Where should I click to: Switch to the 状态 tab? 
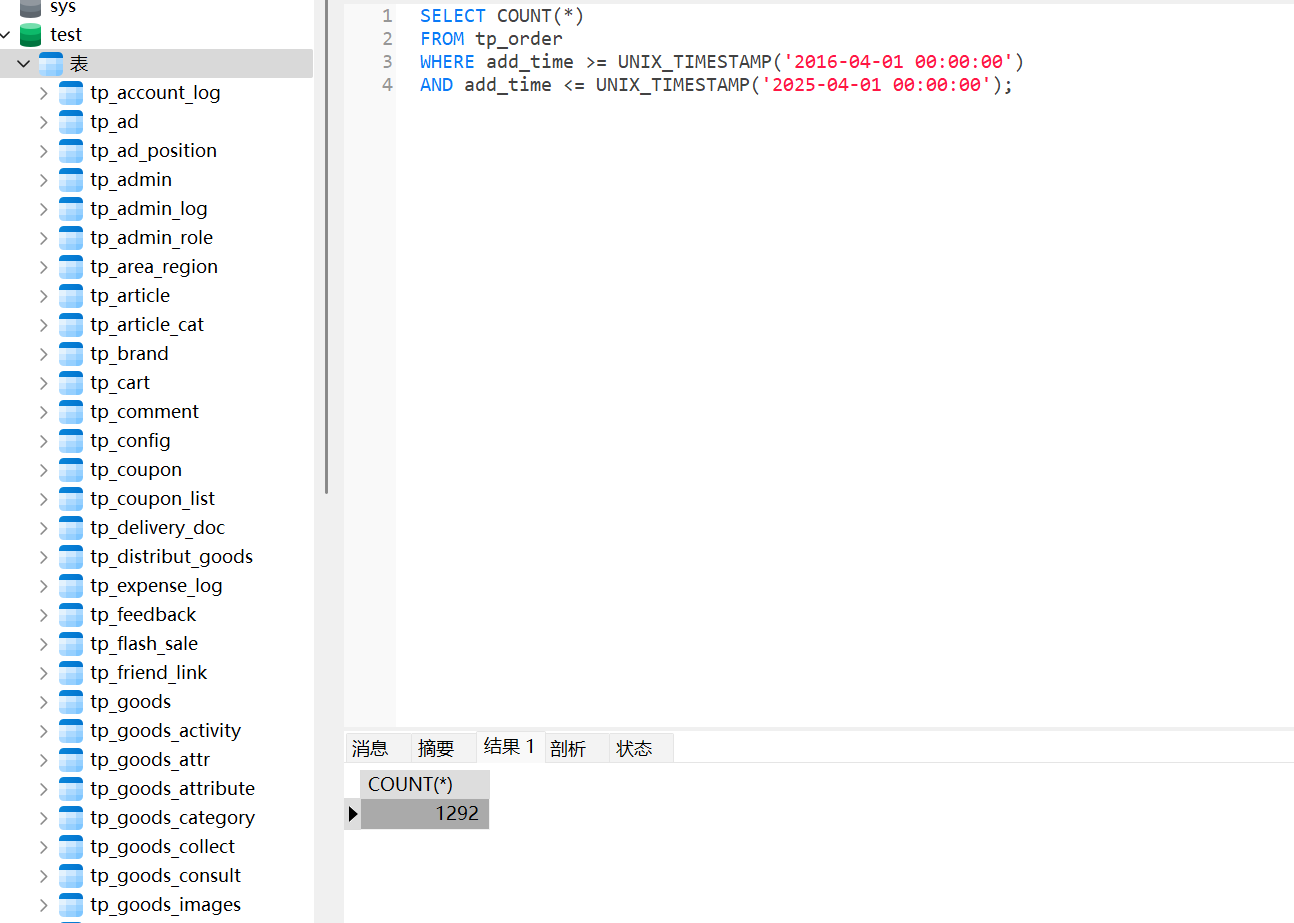pyautogui.click(x=634, y=748)
